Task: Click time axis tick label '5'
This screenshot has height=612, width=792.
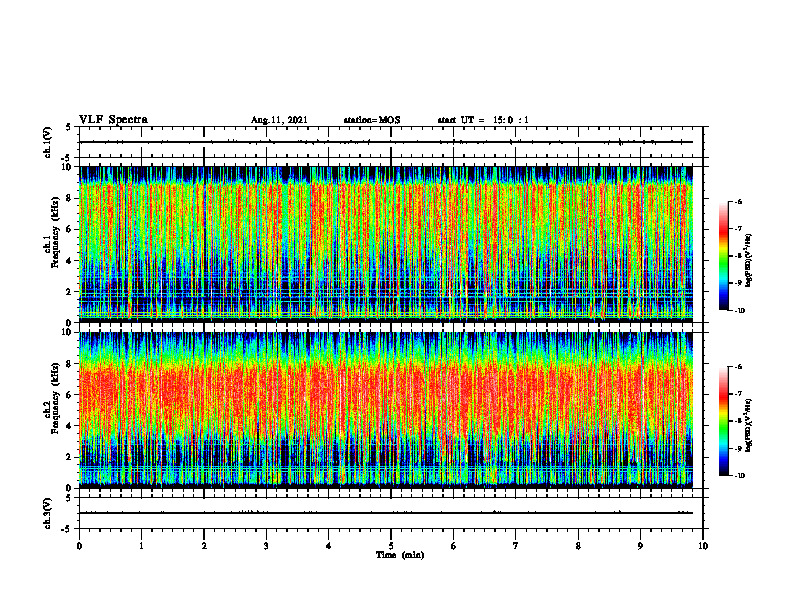Action: pyautogui.click(x=391, y=546)
